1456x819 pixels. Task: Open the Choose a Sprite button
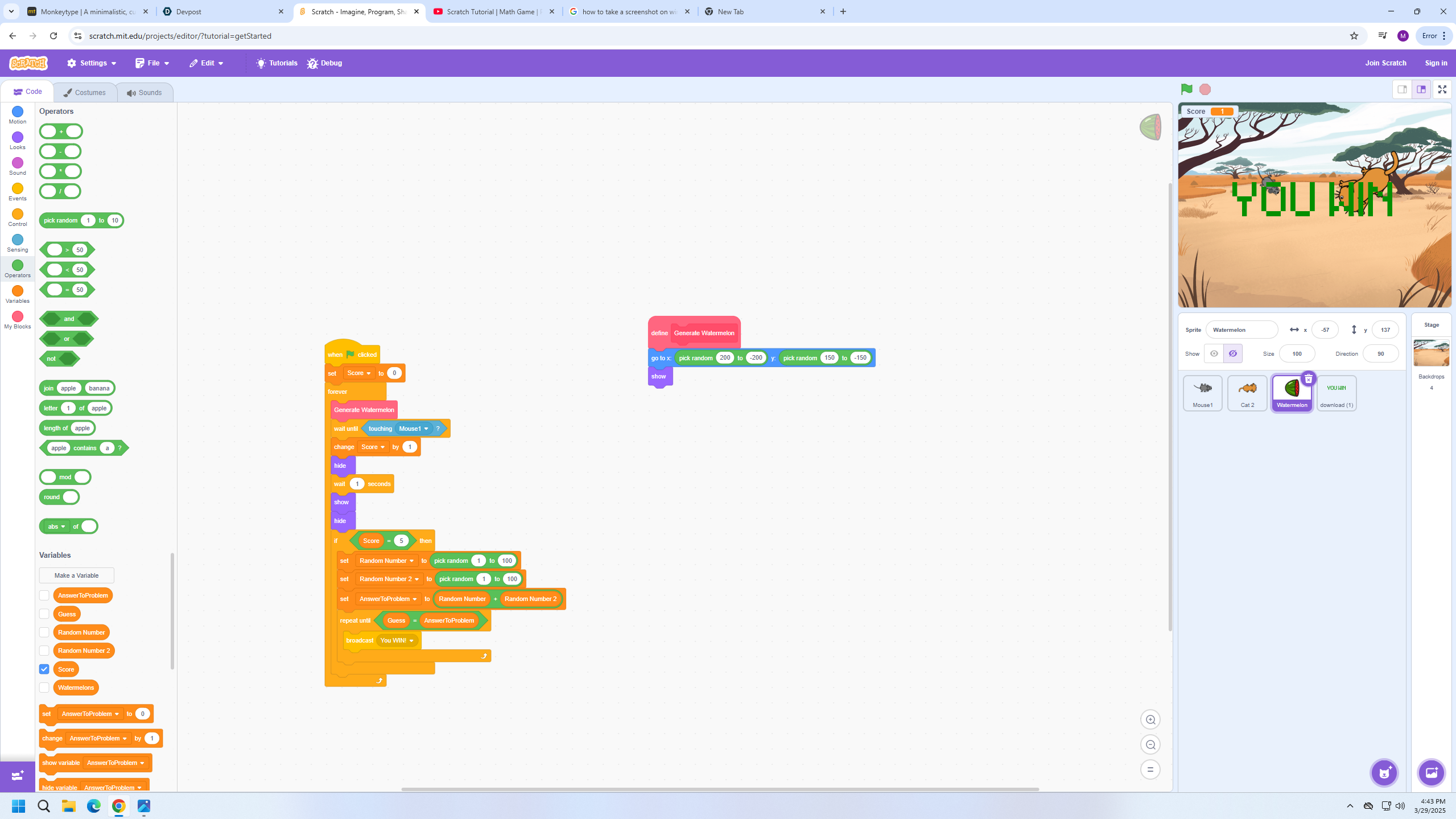1384,772
